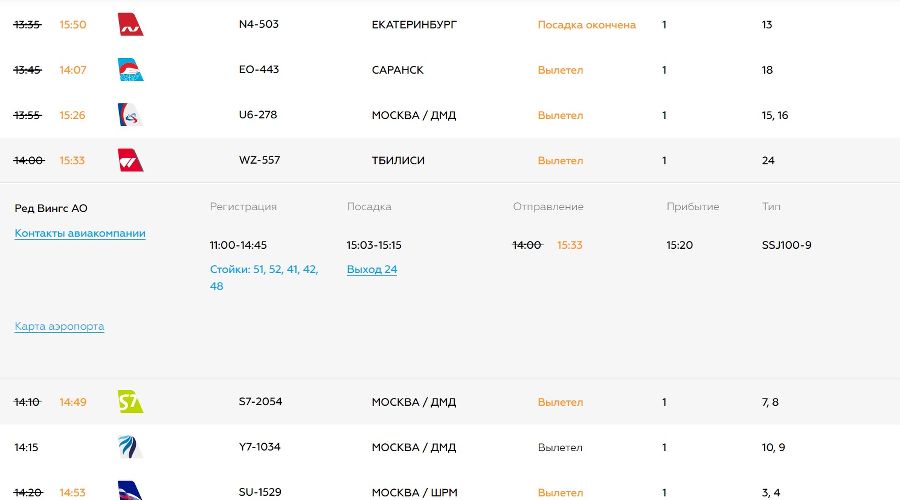The height and width of the screenshot is (500, 900).
Task: Click the SSJ100-9 aircraft type
Action: pos(786,245)
